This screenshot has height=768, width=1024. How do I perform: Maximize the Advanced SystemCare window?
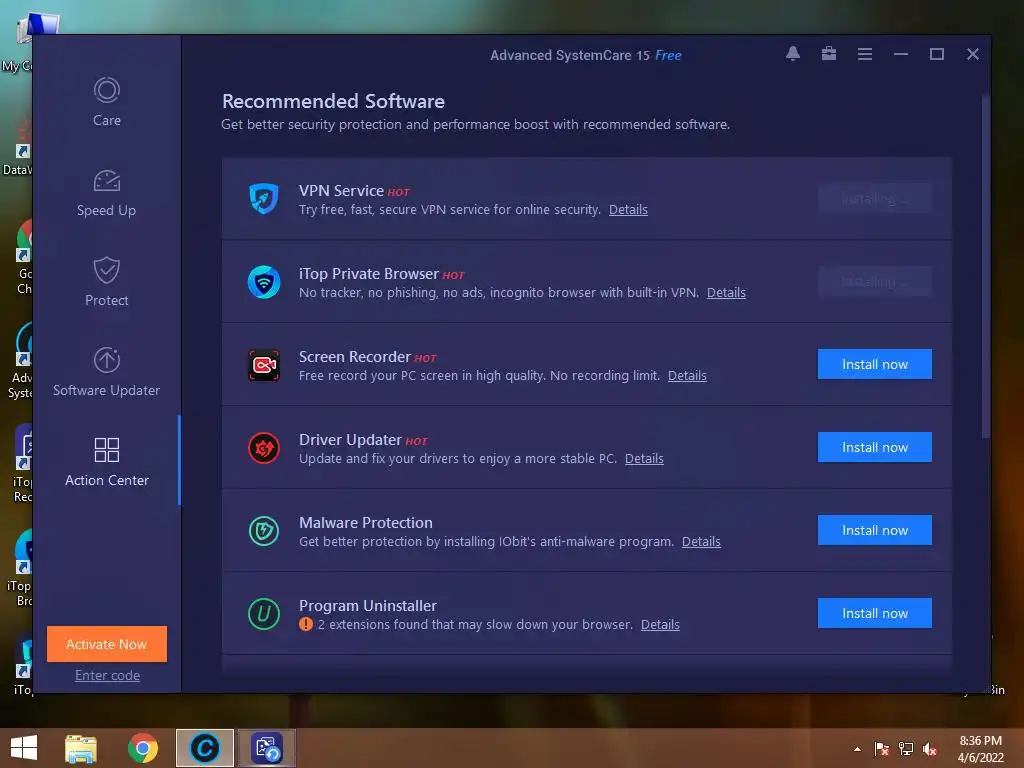click(x=936, y=54)
